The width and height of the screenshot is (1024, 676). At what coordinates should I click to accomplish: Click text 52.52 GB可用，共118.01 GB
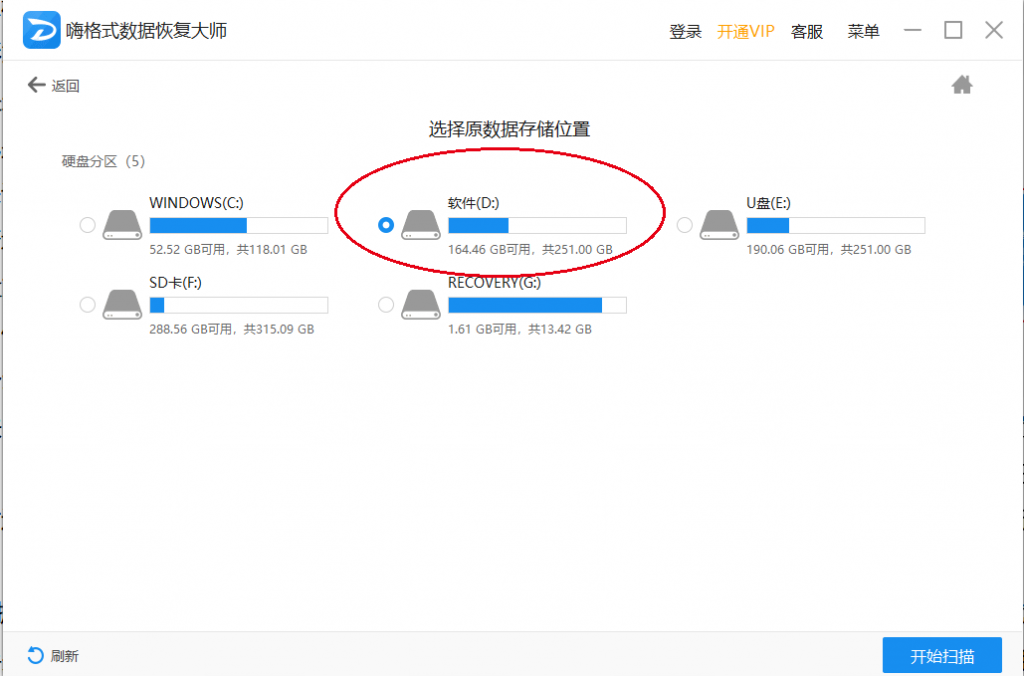point(228,249)
